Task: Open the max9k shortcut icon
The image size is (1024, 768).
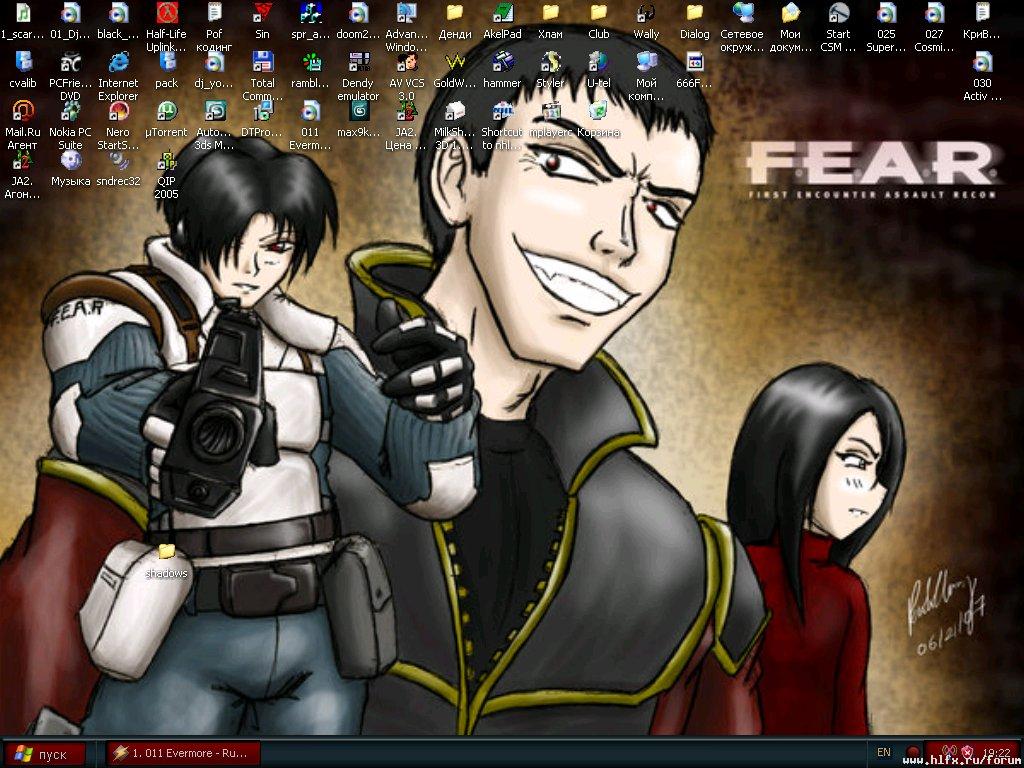Action: [x=358, y=110]
